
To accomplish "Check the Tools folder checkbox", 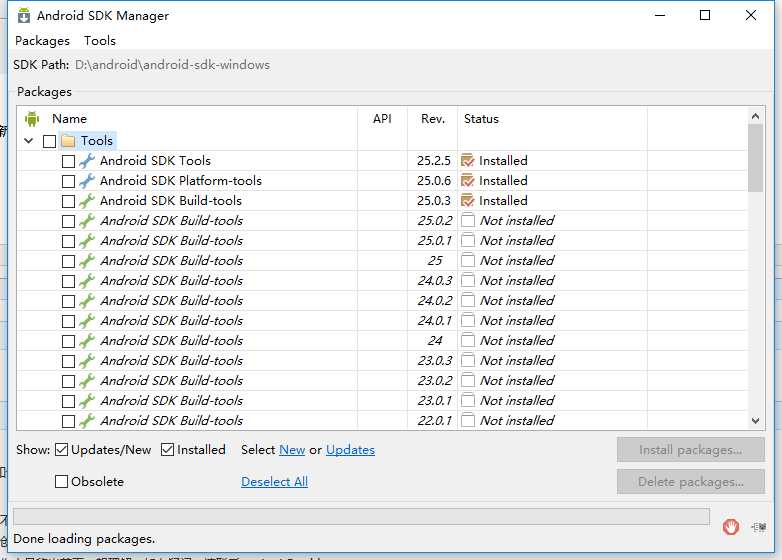I will pos(49,142).
